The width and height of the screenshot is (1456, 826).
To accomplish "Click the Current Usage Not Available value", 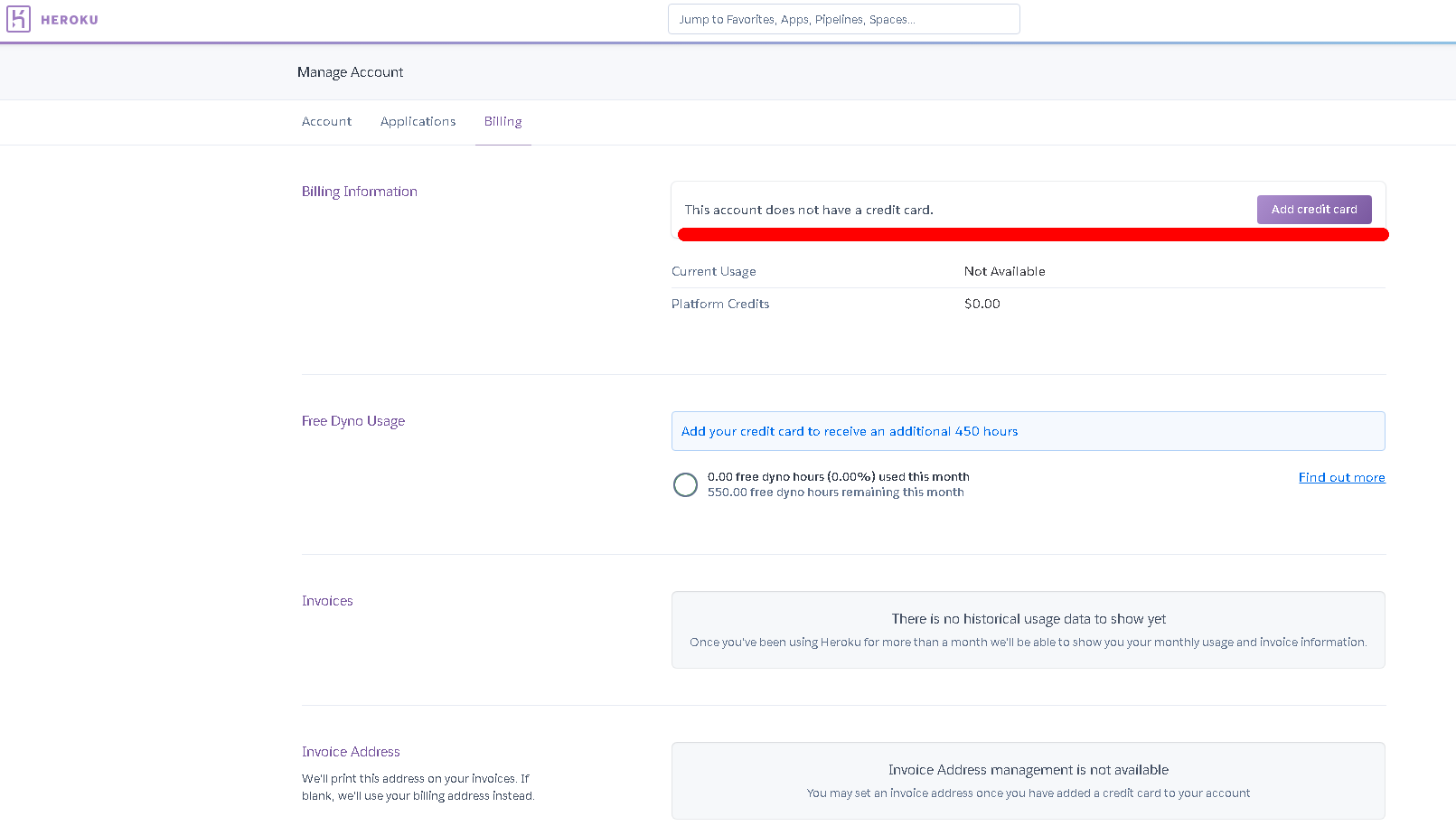I will 1004,271.
